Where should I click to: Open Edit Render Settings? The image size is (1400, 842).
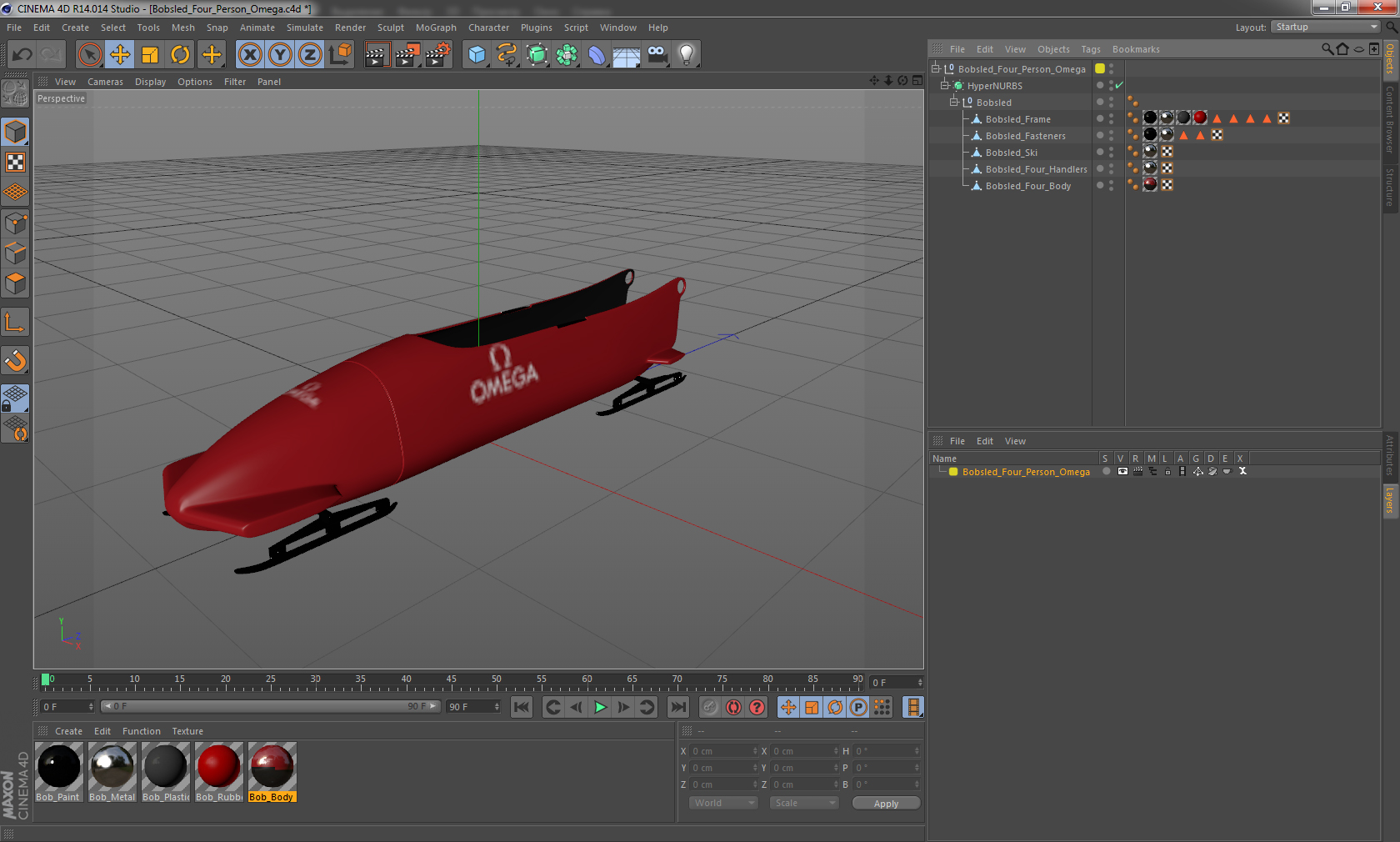click(x=438, y=55)
